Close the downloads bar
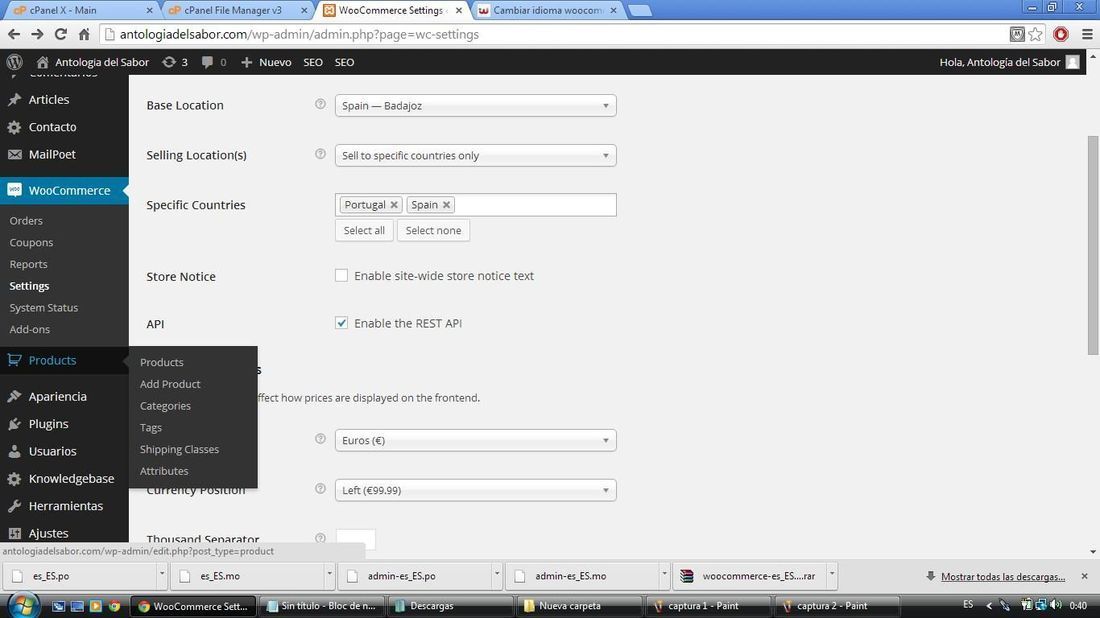Screen dimensions: 1100x618 [x=1085, y=576]
